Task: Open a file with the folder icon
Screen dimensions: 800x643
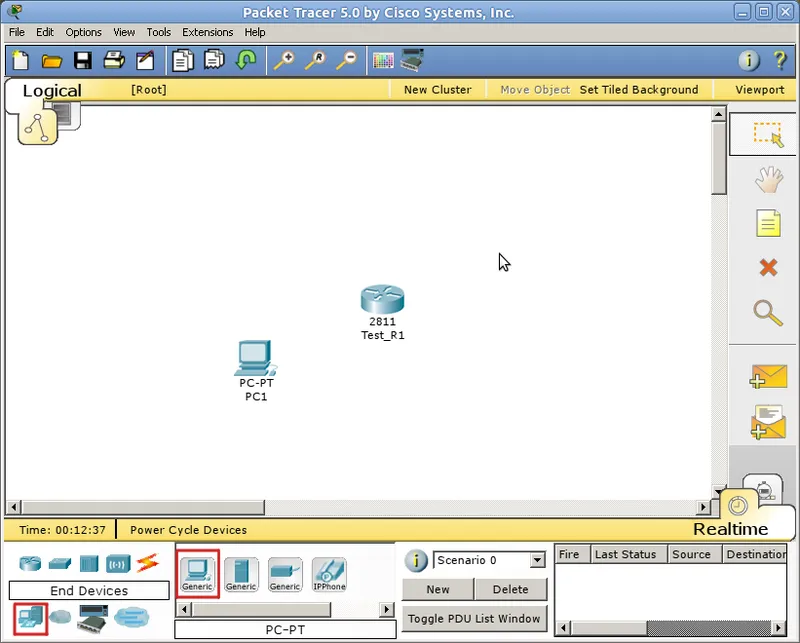Action: point(52,61)
